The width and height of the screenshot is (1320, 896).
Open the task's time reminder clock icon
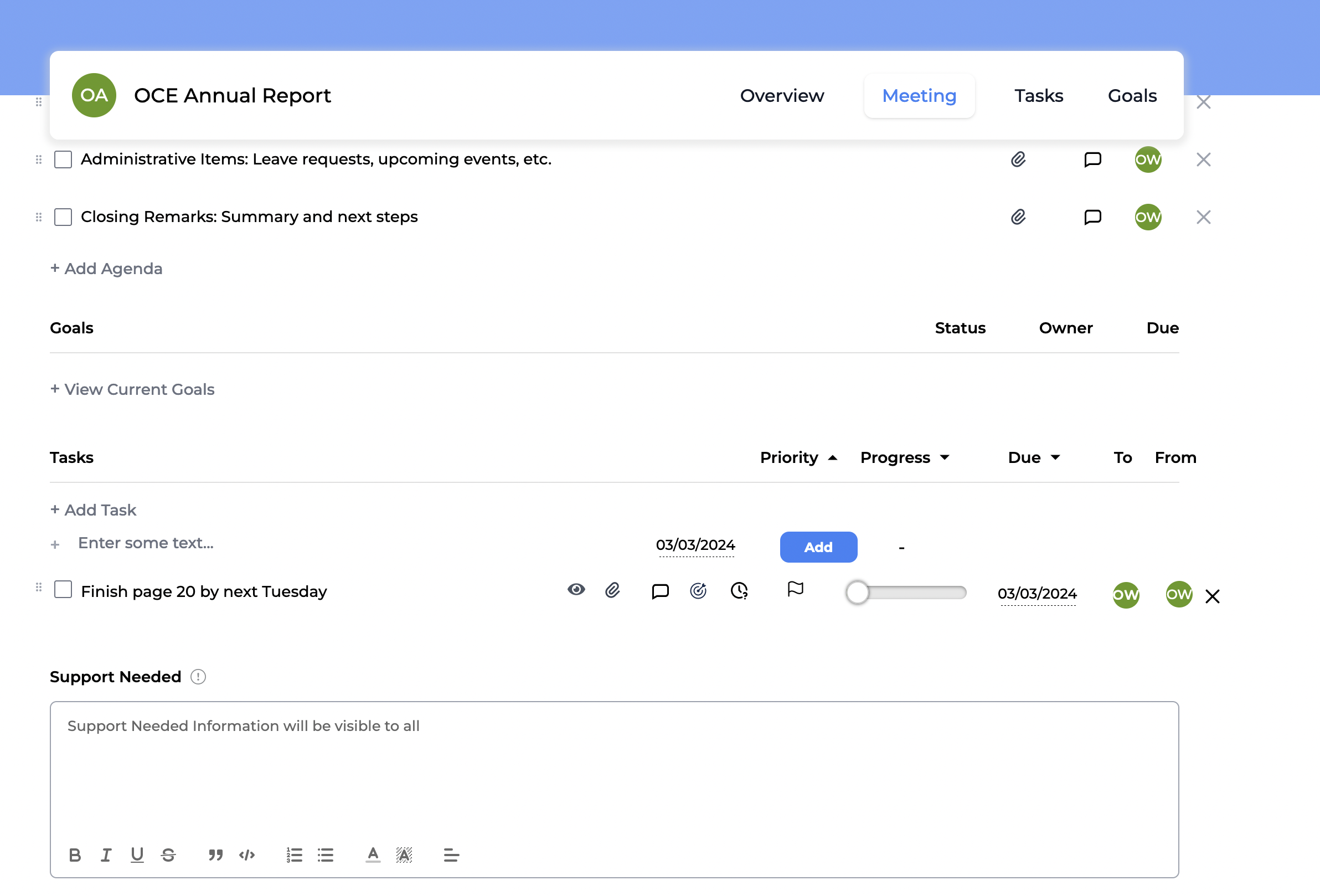(739, 591)
